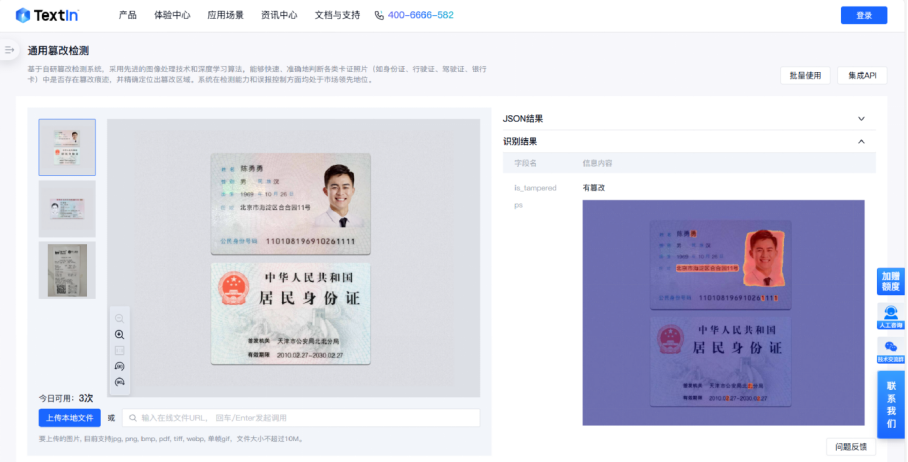Open the 产品 menu

click(127, 16)
